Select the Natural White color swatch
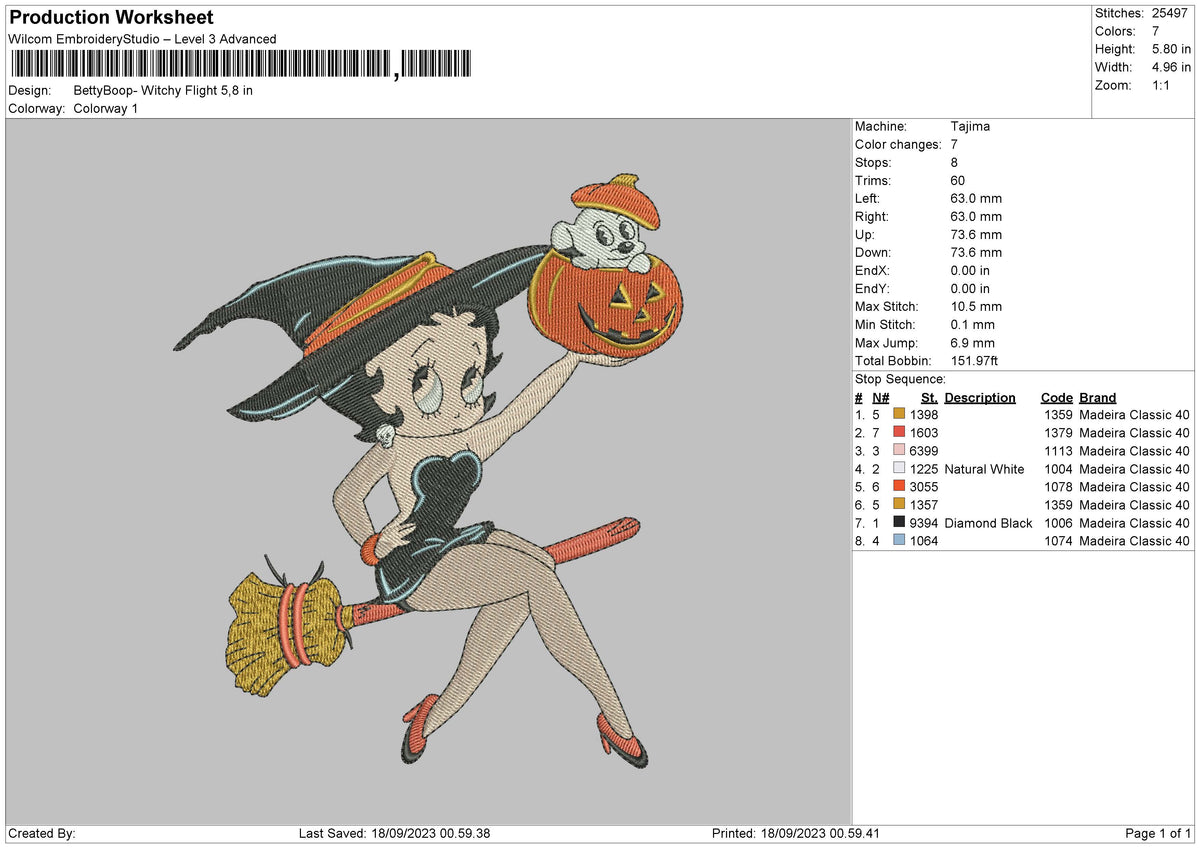 tap(898, 468)
